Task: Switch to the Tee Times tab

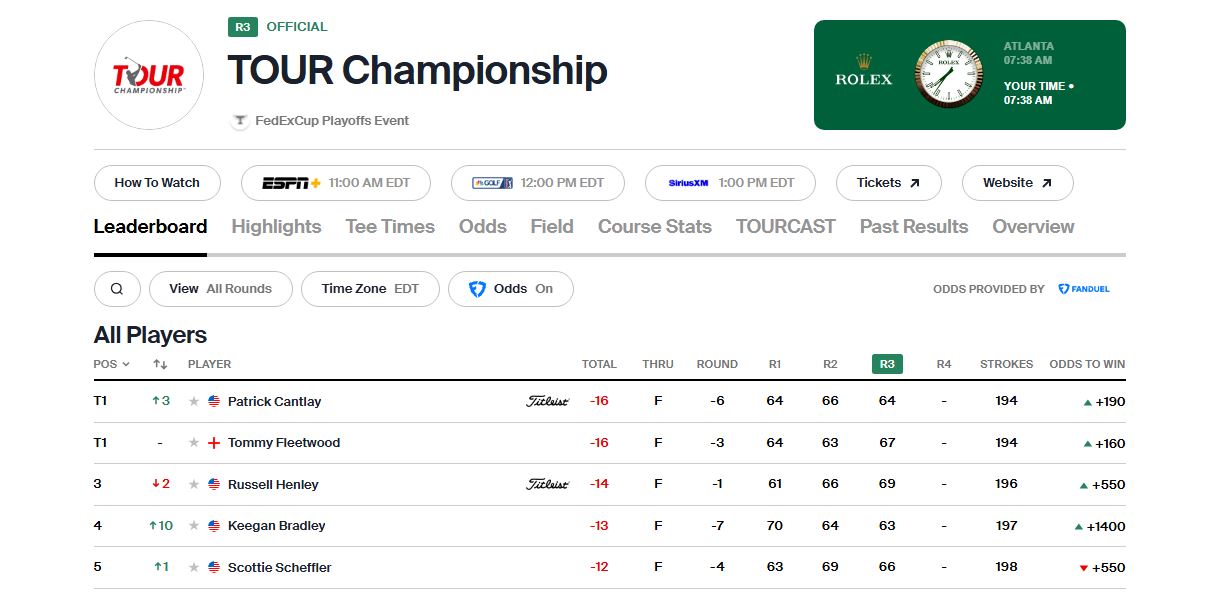Action: (390, 227)
